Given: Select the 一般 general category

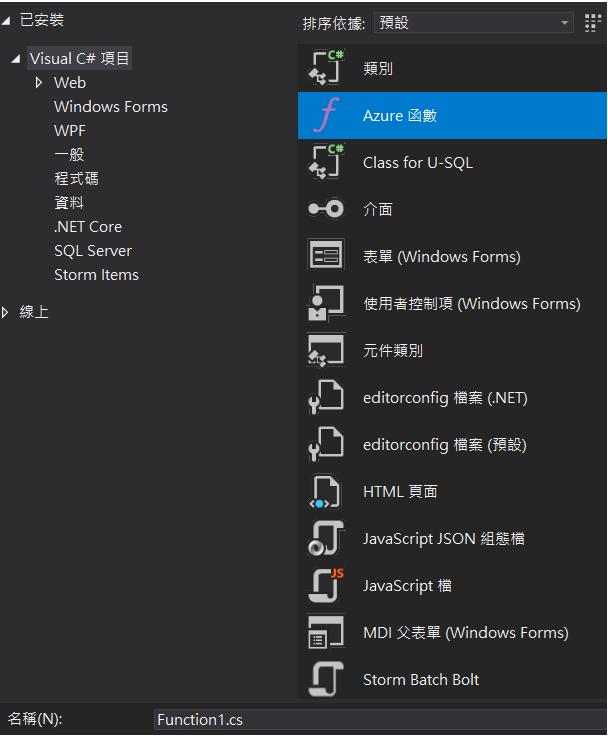Looking at the screenshot, I should [69, 154].
